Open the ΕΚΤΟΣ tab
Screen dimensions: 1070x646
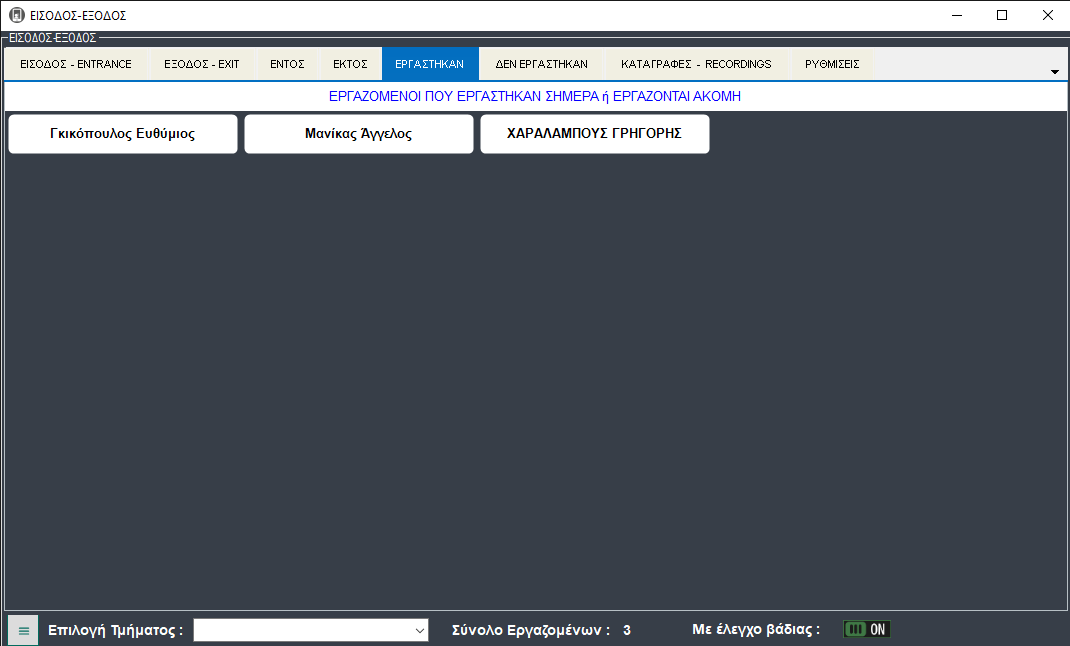[350, 64]
